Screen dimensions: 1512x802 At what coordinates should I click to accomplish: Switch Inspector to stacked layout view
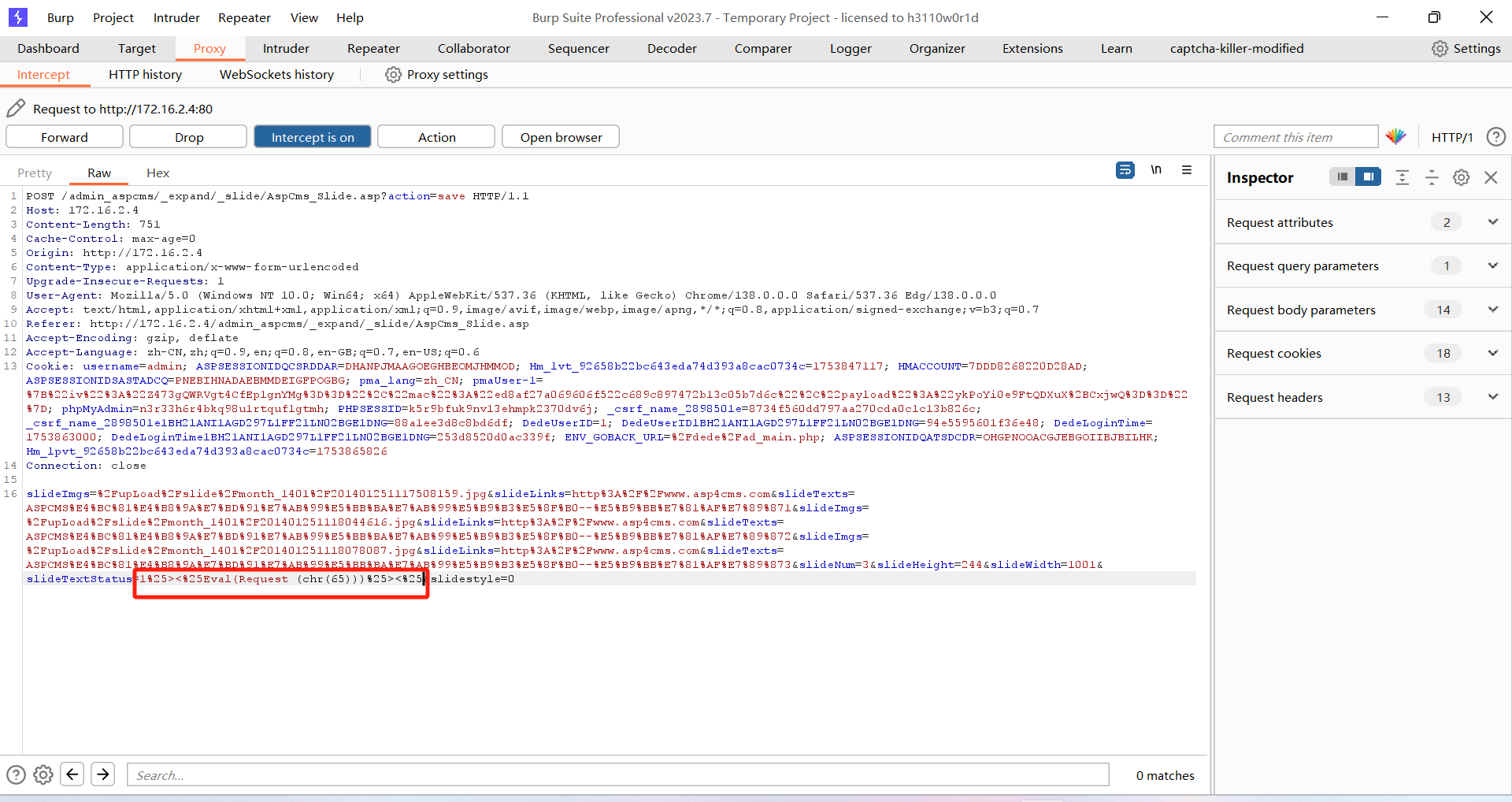point(1343,176)
